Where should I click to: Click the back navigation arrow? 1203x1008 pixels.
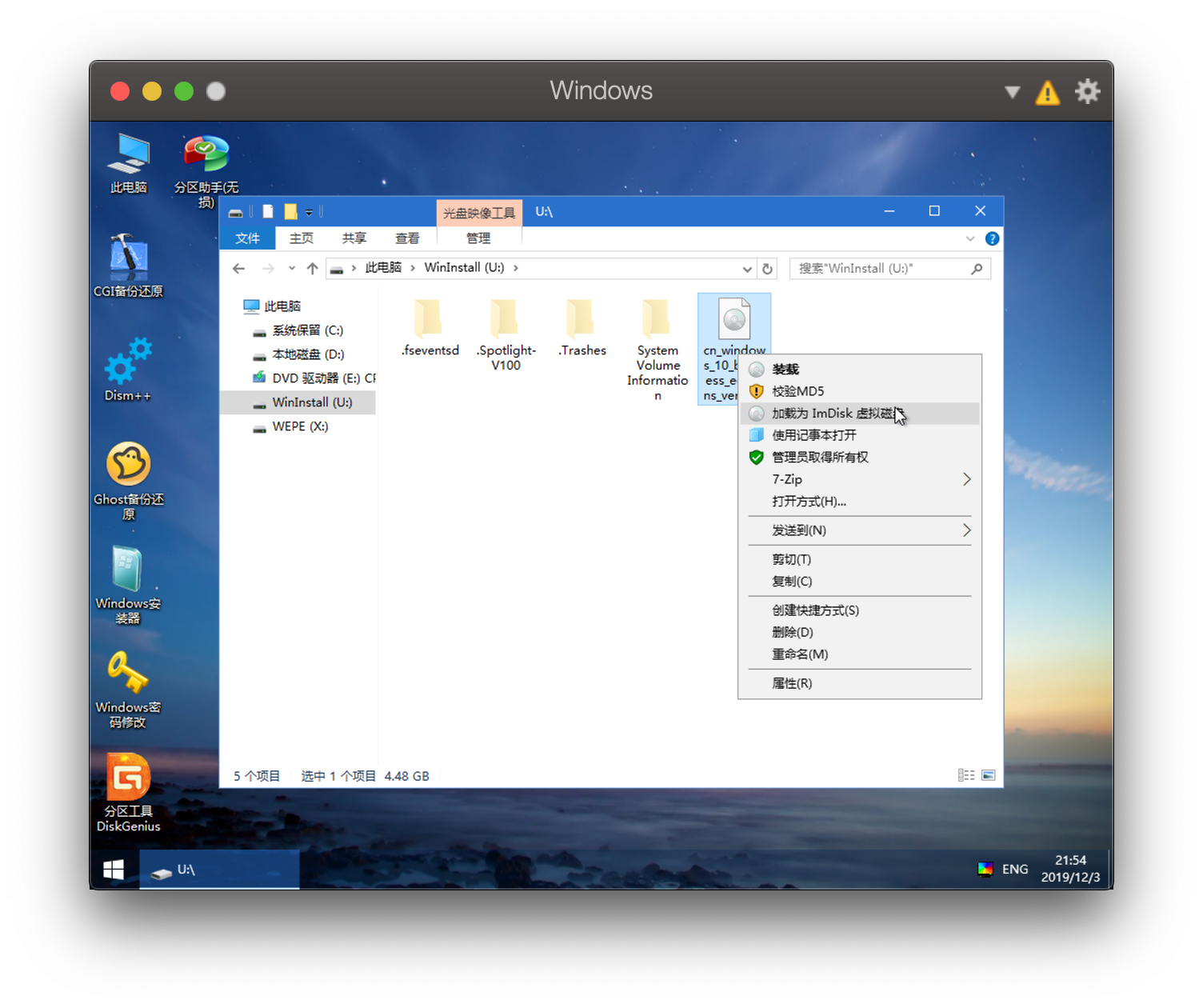tap(238, 269)
